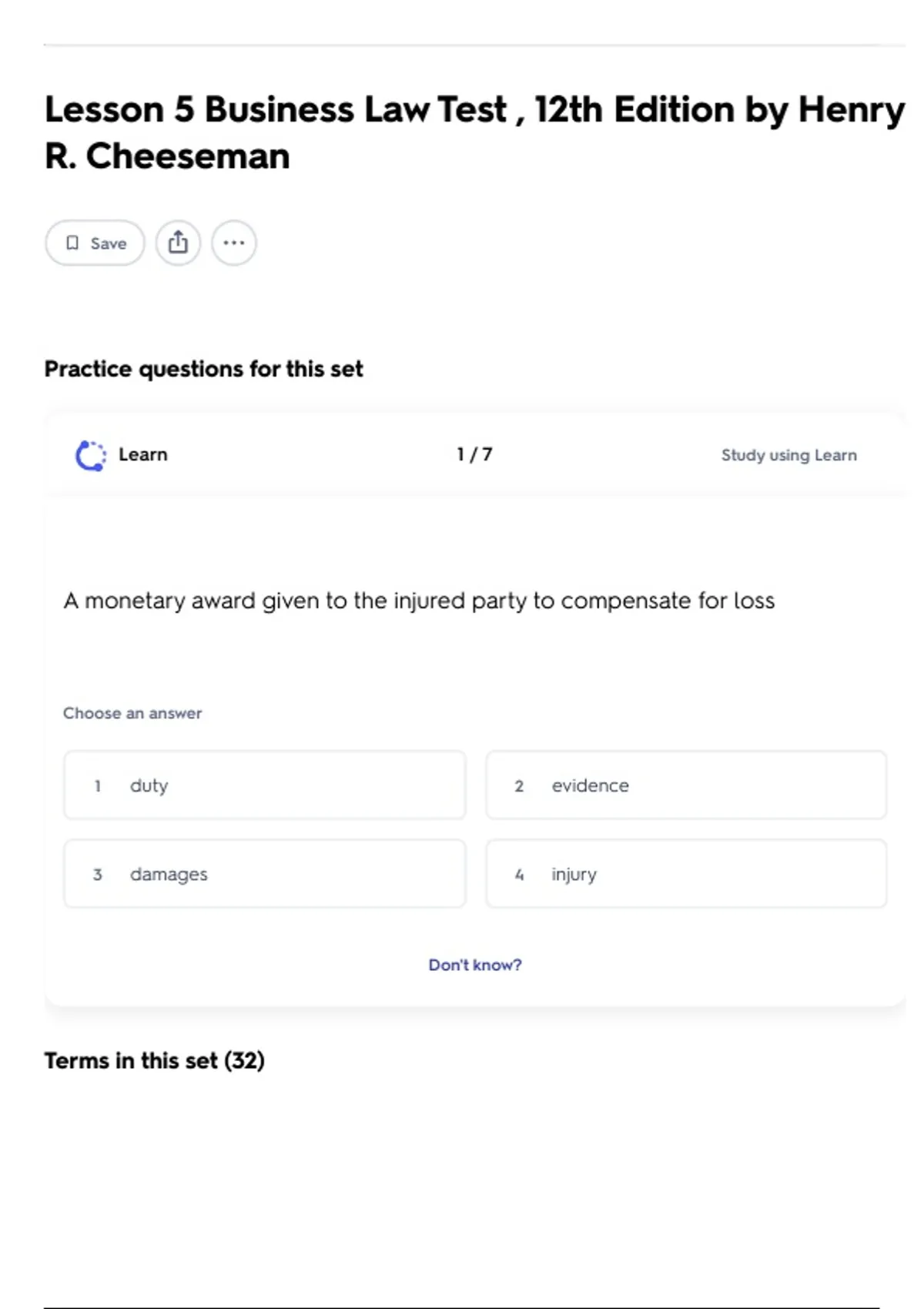Click the Learn mode circular logo
924x1309 pixels.
[91, 455]
